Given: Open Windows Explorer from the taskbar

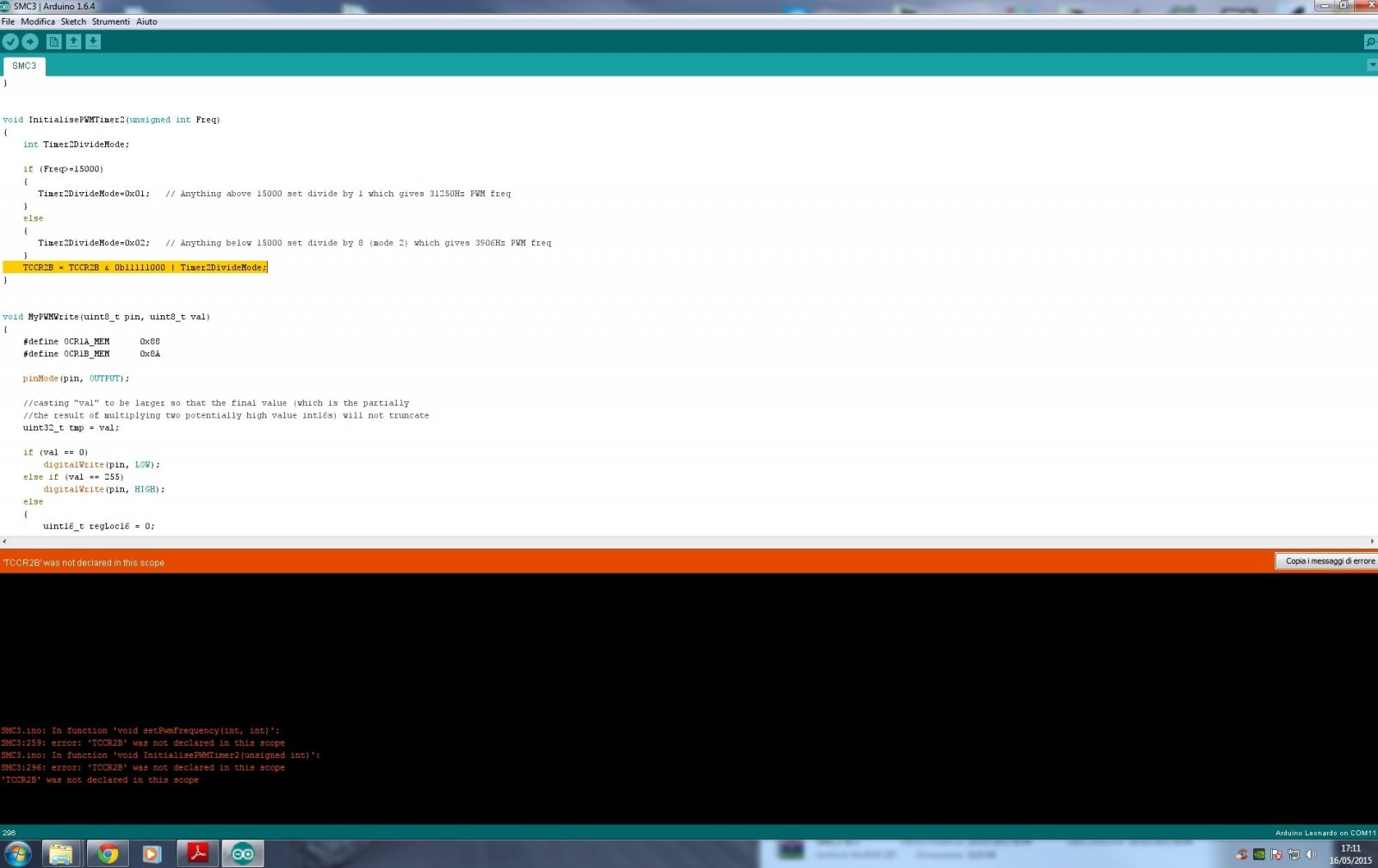Looking at the screenshot, I should pyautogui.click(x=60, y=854).
